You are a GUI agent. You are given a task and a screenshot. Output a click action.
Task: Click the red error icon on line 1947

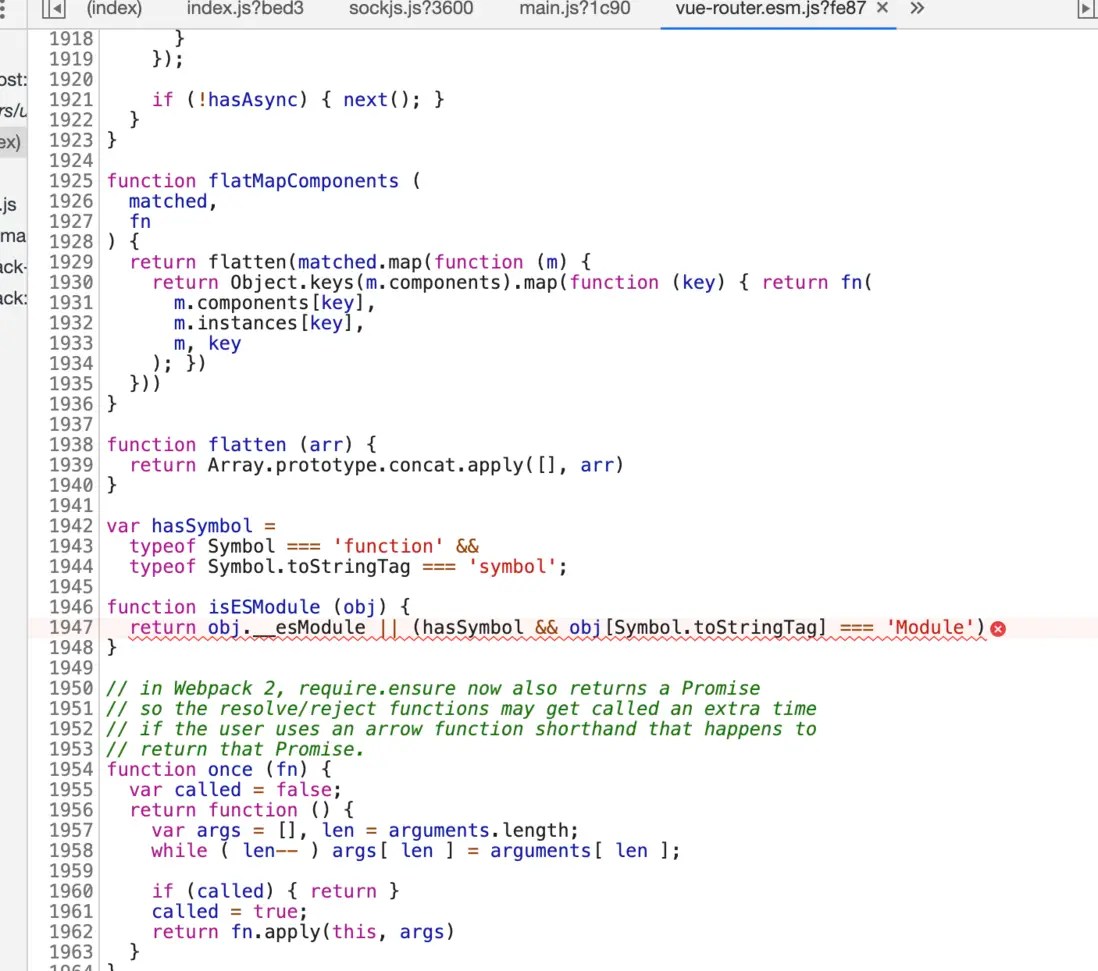(997, 628)
